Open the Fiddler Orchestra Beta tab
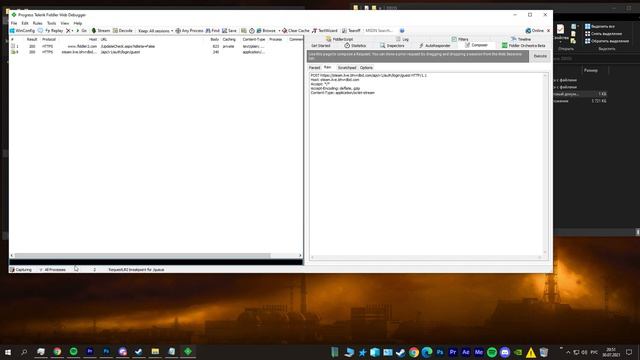This screenshot has height=360, width=640. [524, 46]
